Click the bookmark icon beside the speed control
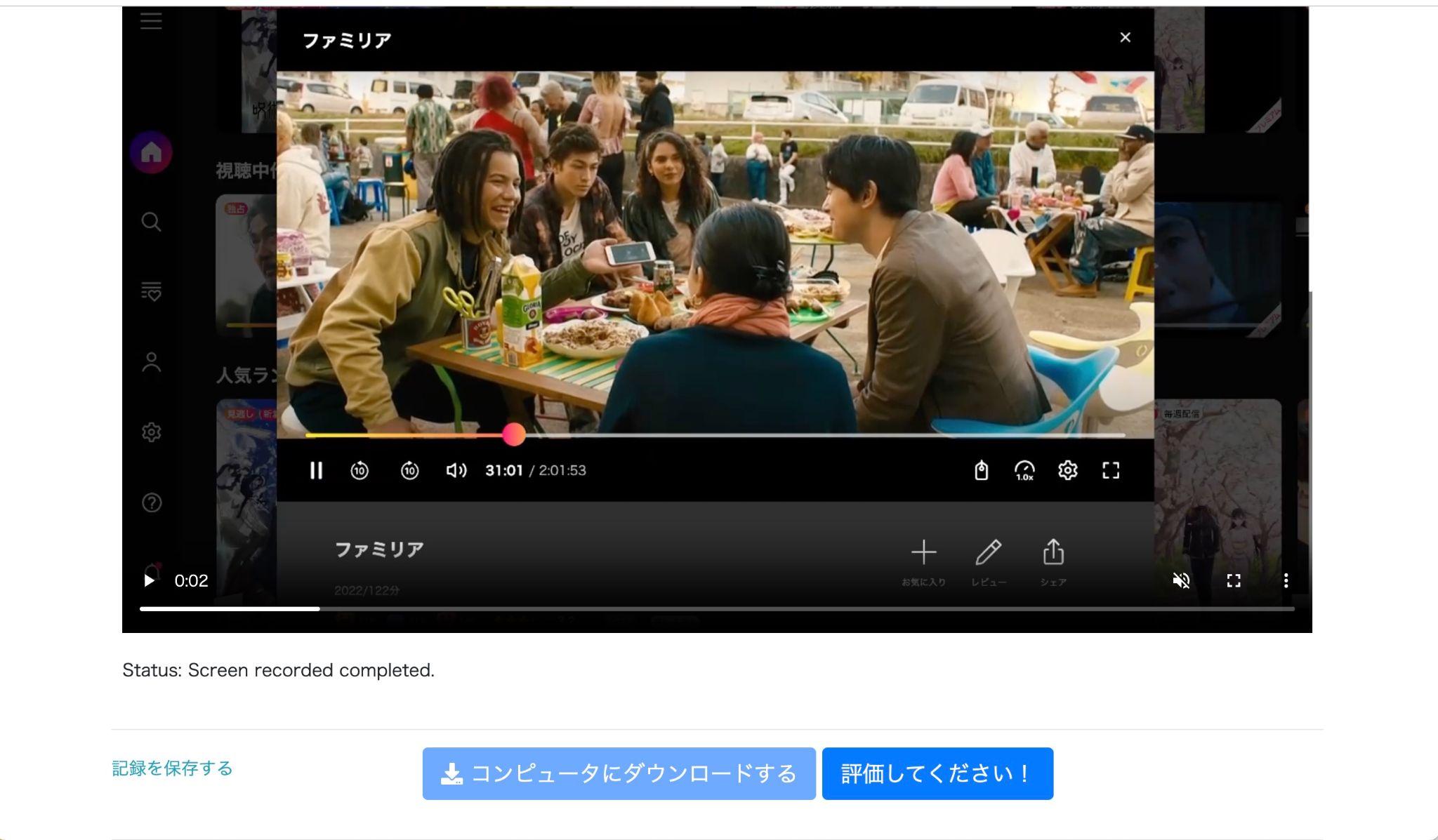 pos(982,470)
